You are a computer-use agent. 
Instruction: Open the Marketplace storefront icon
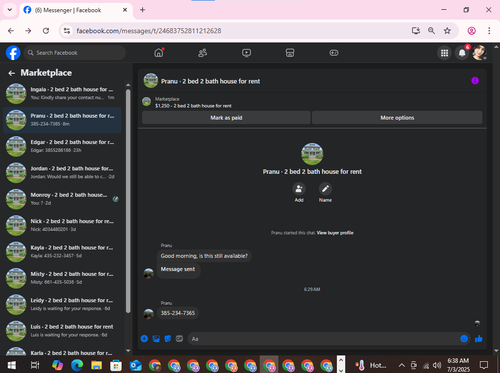[290, 53]
